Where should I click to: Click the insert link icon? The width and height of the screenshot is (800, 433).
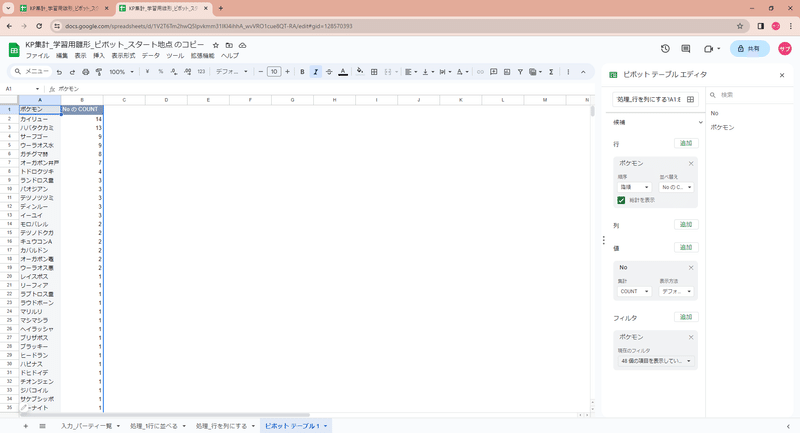point(480,72)
